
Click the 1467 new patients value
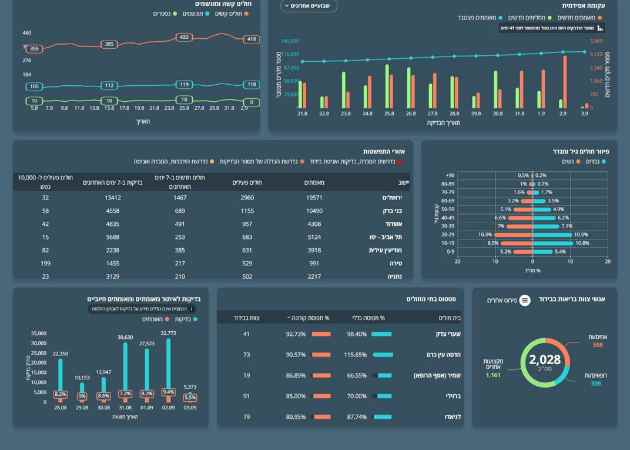click(x=180, y=197)
